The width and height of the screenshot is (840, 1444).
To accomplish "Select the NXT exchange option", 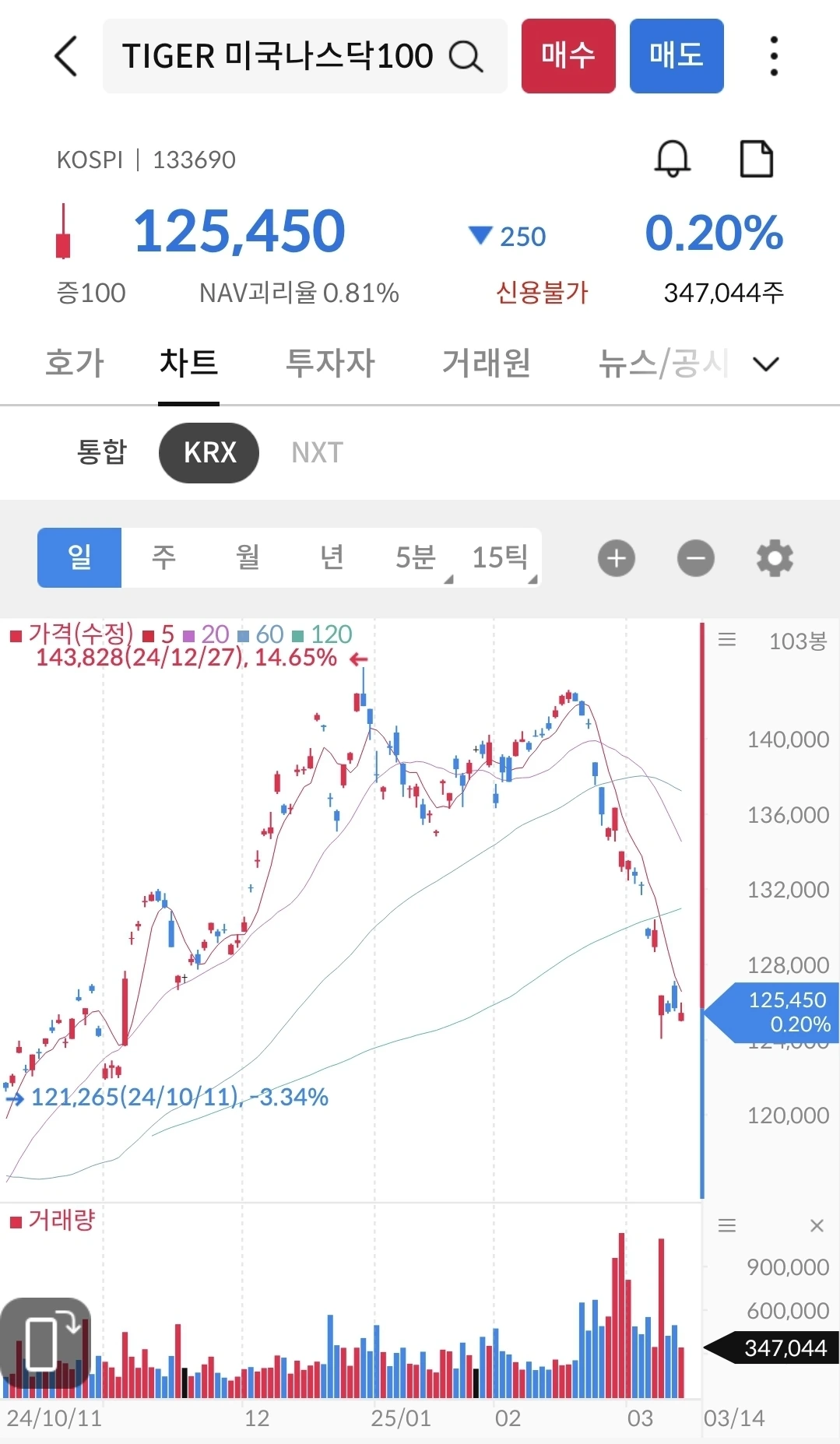I will pos(317,452).
